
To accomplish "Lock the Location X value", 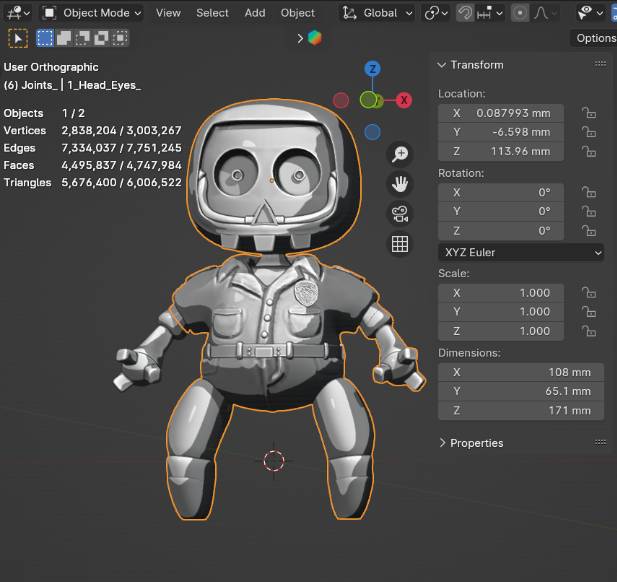I will 589,113.
